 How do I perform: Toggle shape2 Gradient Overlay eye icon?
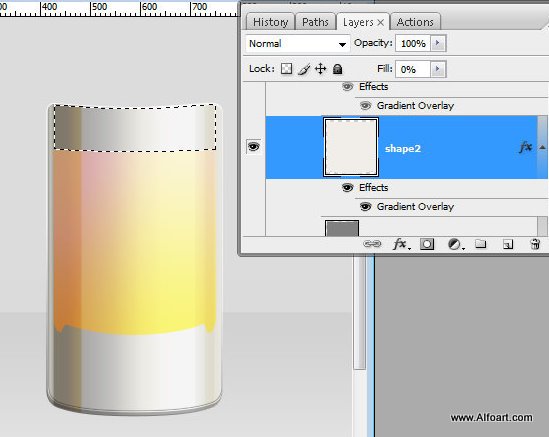click(x=365, y=207)
